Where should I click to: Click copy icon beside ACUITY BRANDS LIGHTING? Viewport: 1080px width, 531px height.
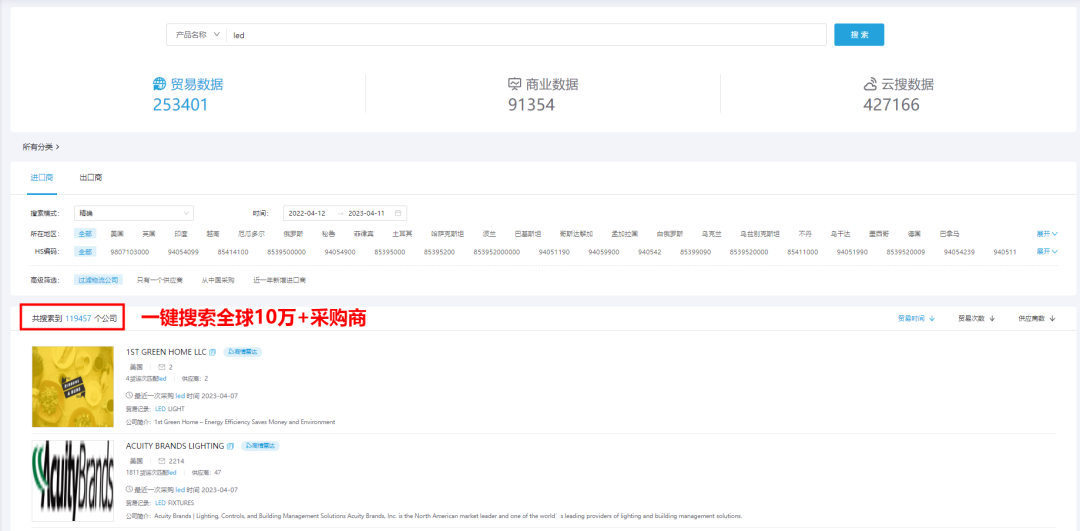click(x=231, y=446)
